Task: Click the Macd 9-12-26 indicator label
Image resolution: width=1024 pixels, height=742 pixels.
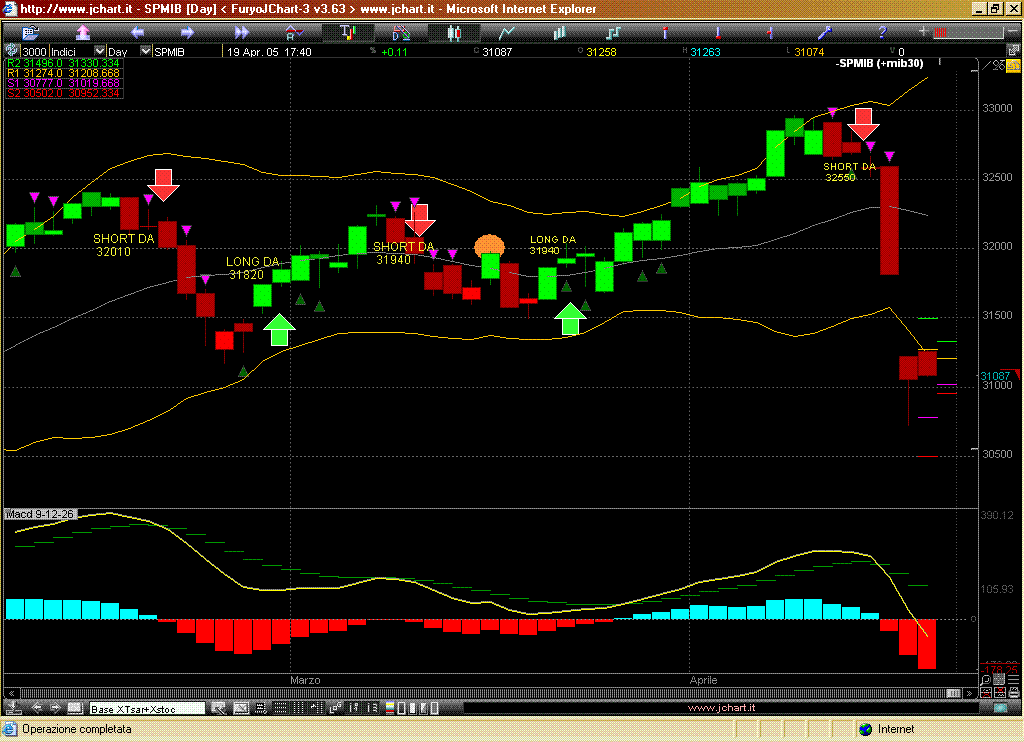Action: pos(41,514)
